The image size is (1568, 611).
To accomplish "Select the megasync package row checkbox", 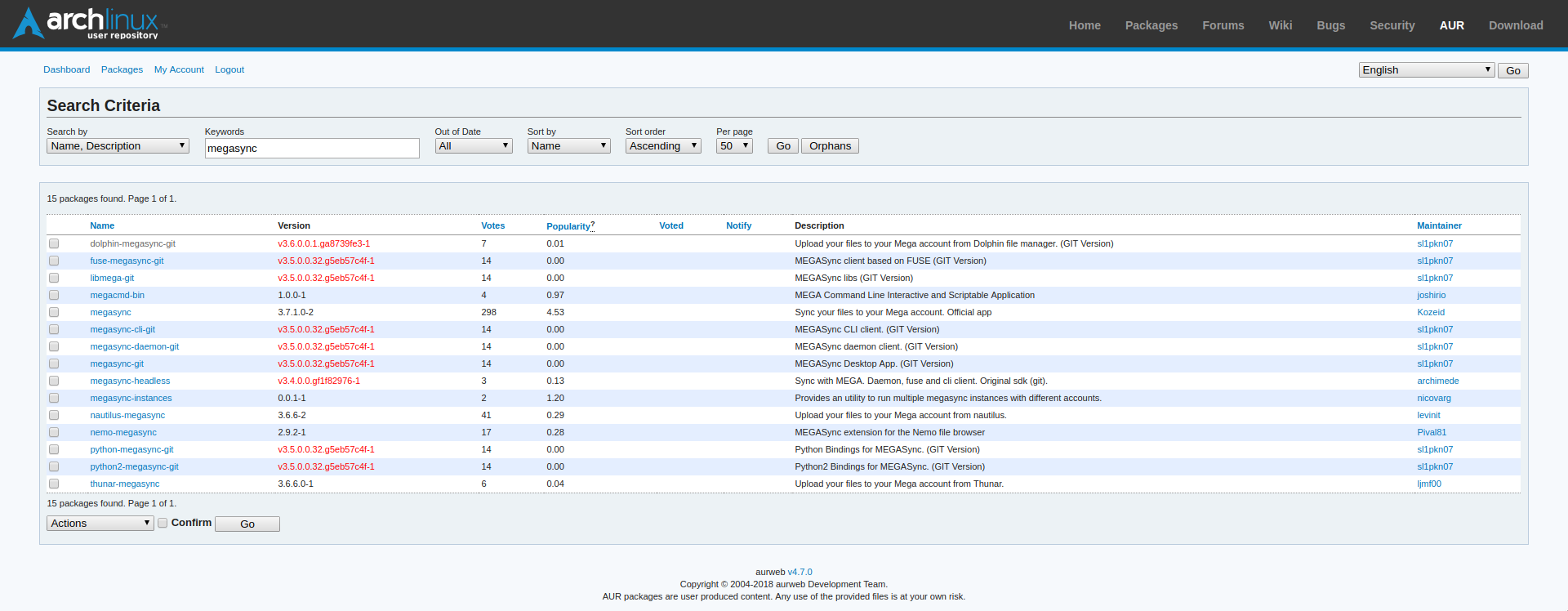I will 54,312.
